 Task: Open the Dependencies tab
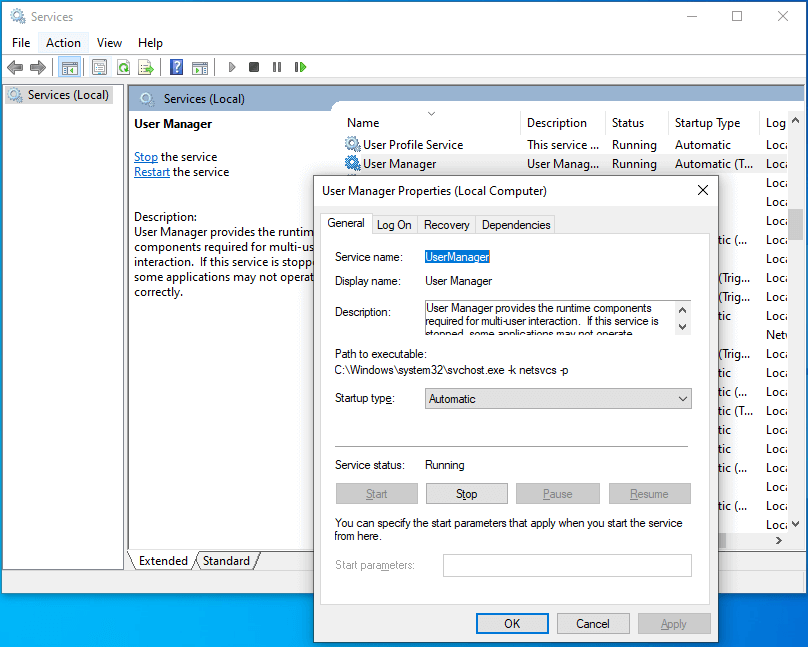point(515,224)
